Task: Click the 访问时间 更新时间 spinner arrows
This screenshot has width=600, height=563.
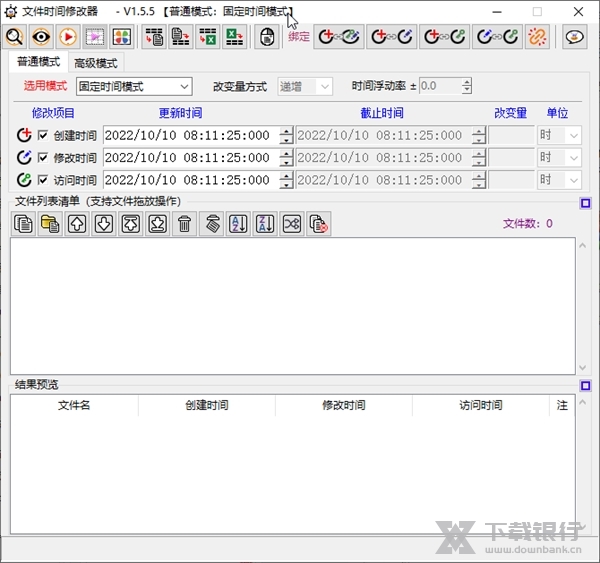Action: tap(286, 180)
